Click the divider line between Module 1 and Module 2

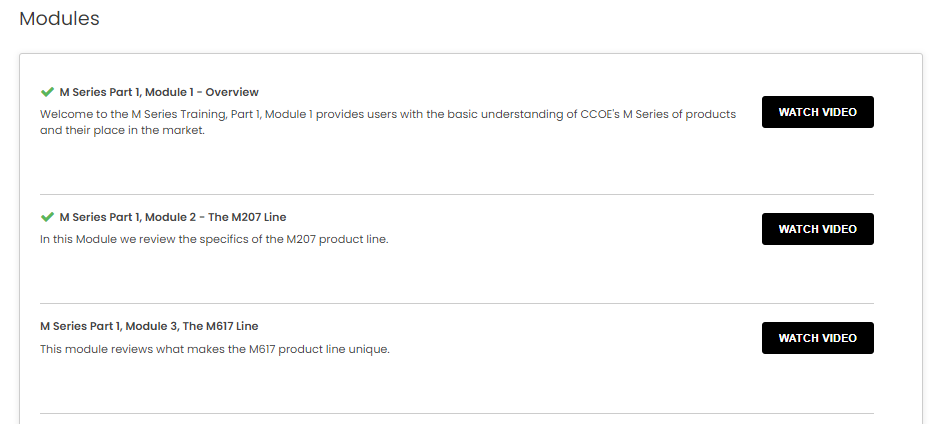pyautogui.click(x=456, y=194)
